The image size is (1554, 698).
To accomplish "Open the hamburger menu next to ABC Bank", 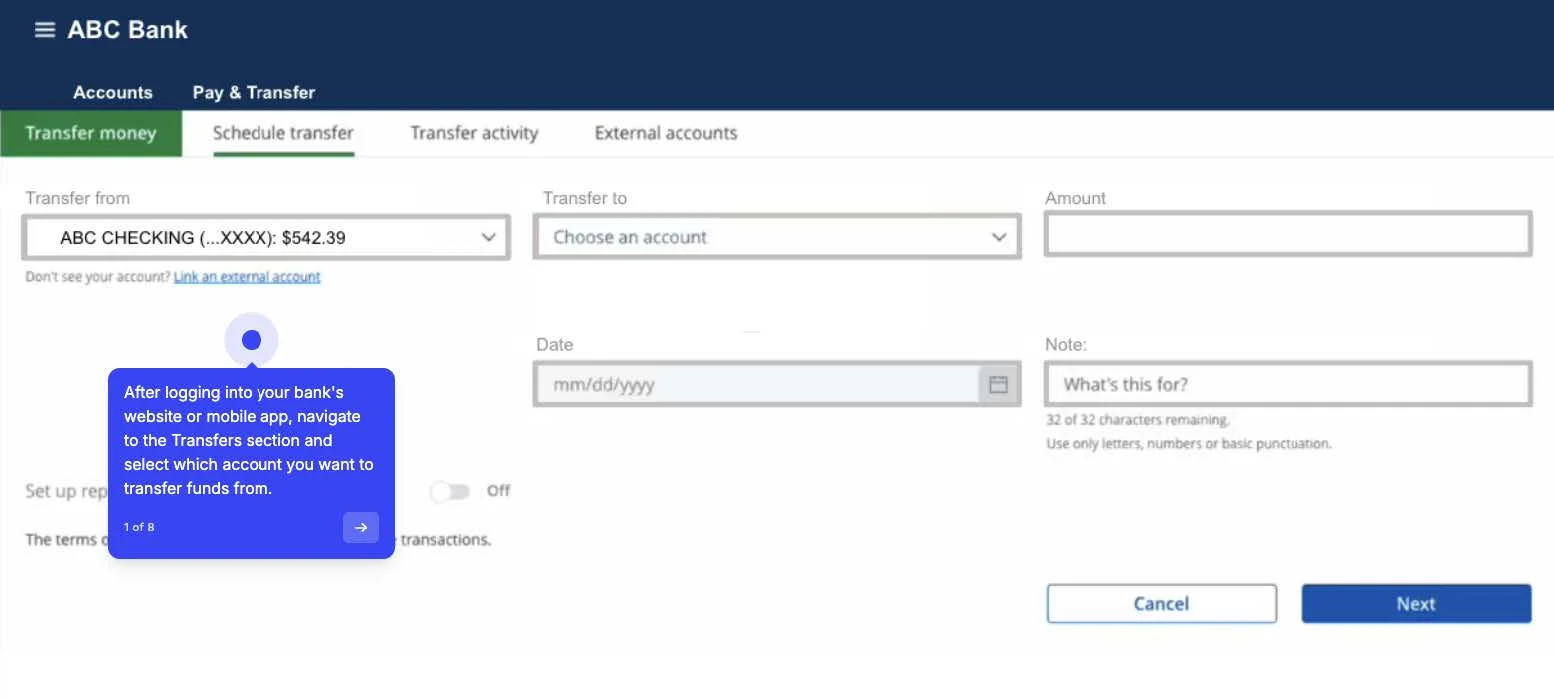I will point(44,30).
